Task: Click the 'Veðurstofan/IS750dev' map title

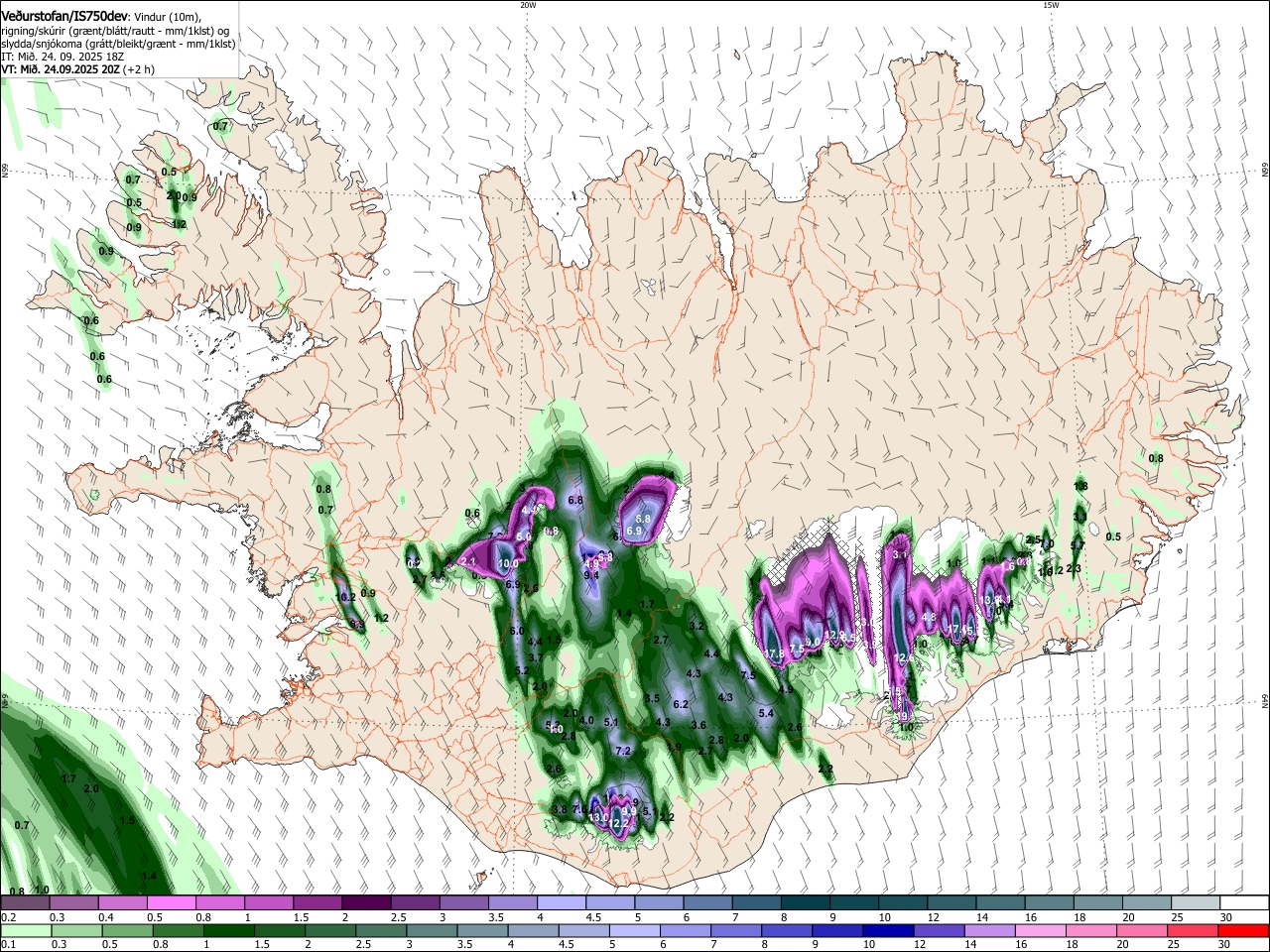Action: coord(65,17)
